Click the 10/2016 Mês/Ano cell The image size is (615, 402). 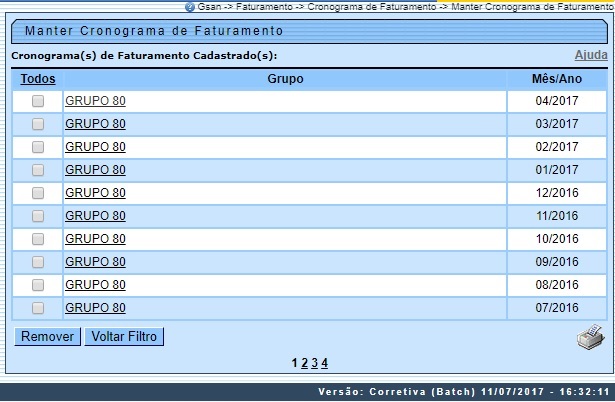click(557, 239)
